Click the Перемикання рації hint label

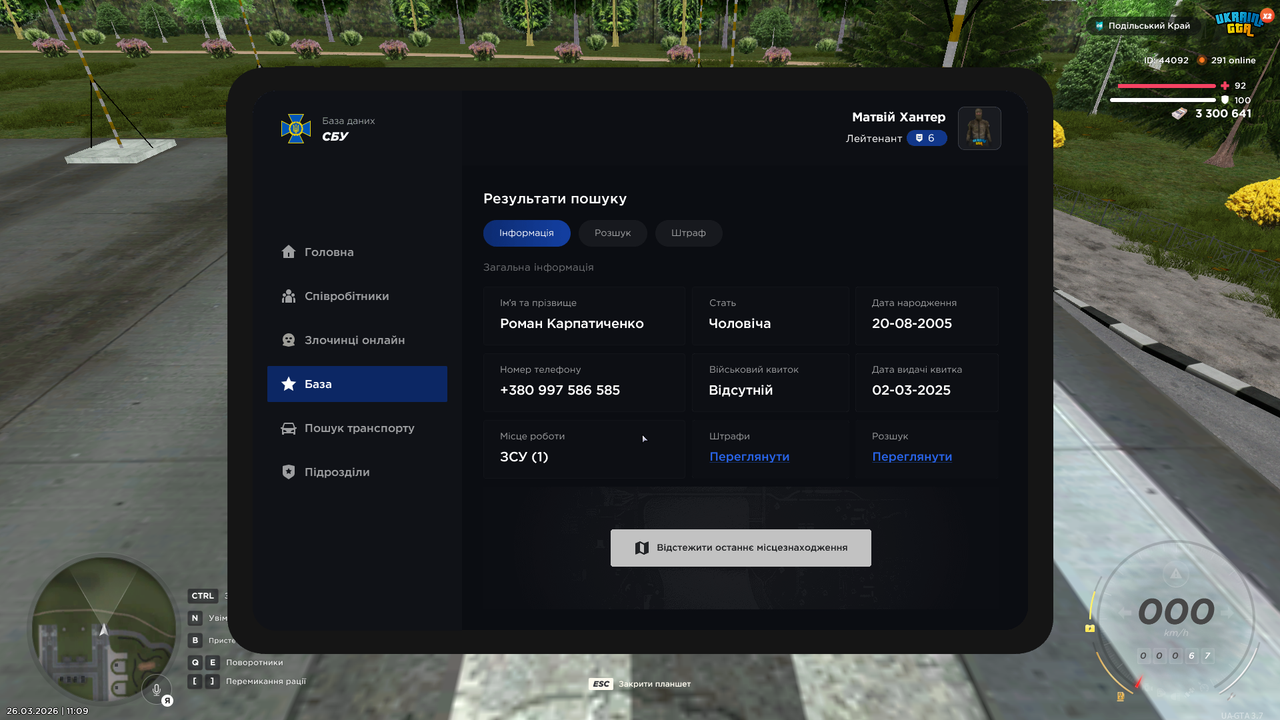coord(266,681)
